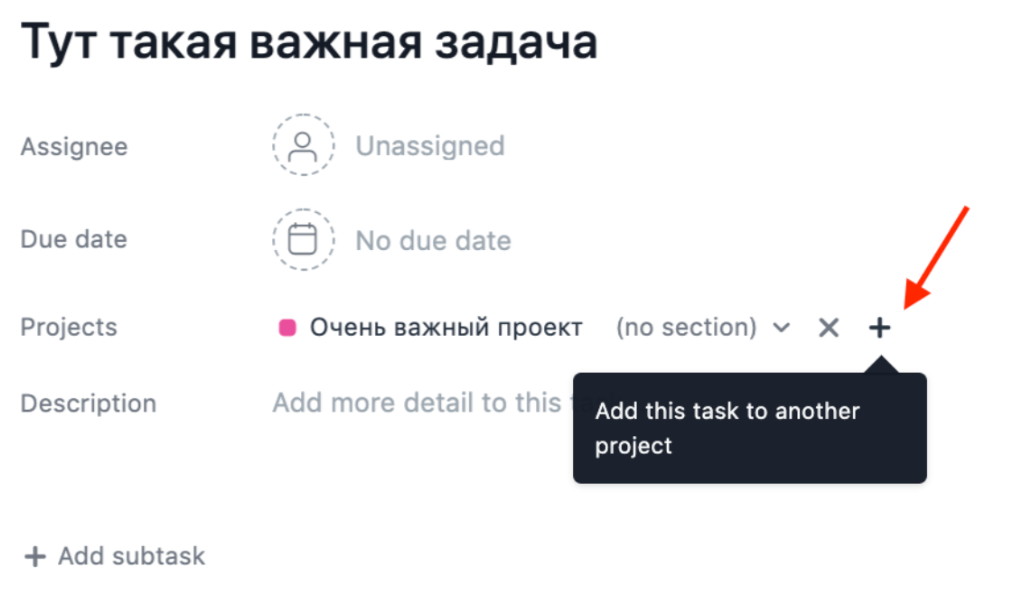Click the "Projects" field label
This screenshot has width=1016, height=599.
69,327
